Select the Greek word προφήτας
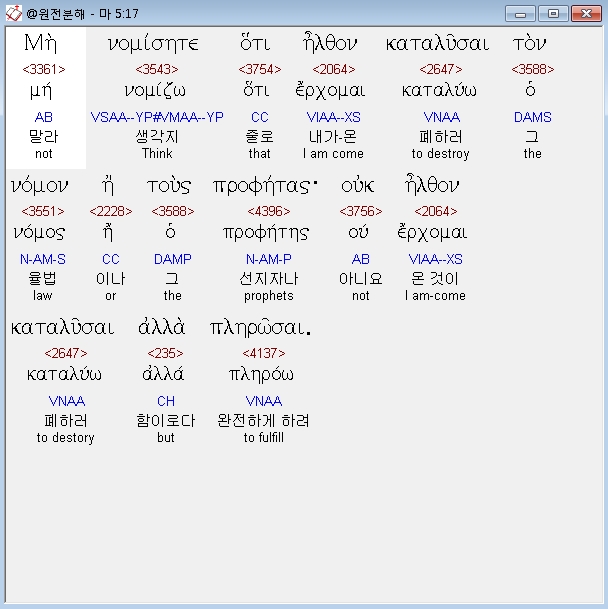608x609 pixels. 265,186
